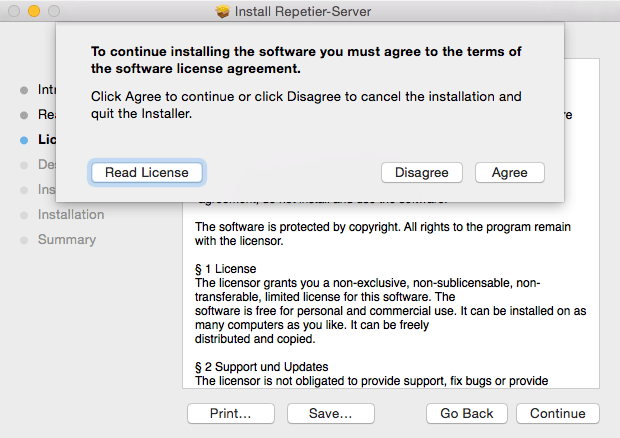Image resolution: width=620 pixels, height=438 pixels.
Task: Click the Agree button
Action: click(509, 172)
